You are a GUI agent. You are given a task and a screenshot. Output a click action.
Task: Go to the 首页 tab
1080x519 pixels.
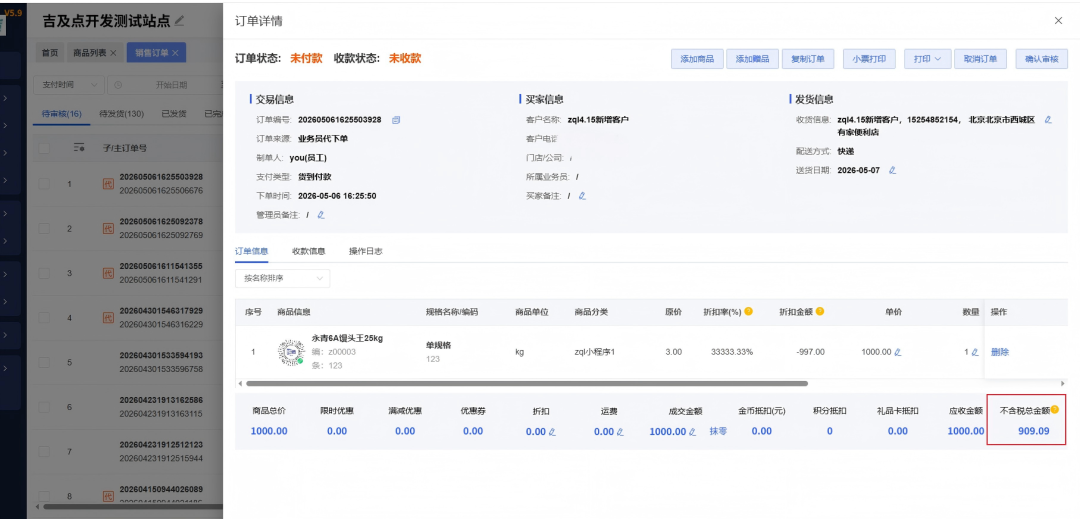(50, 52)
